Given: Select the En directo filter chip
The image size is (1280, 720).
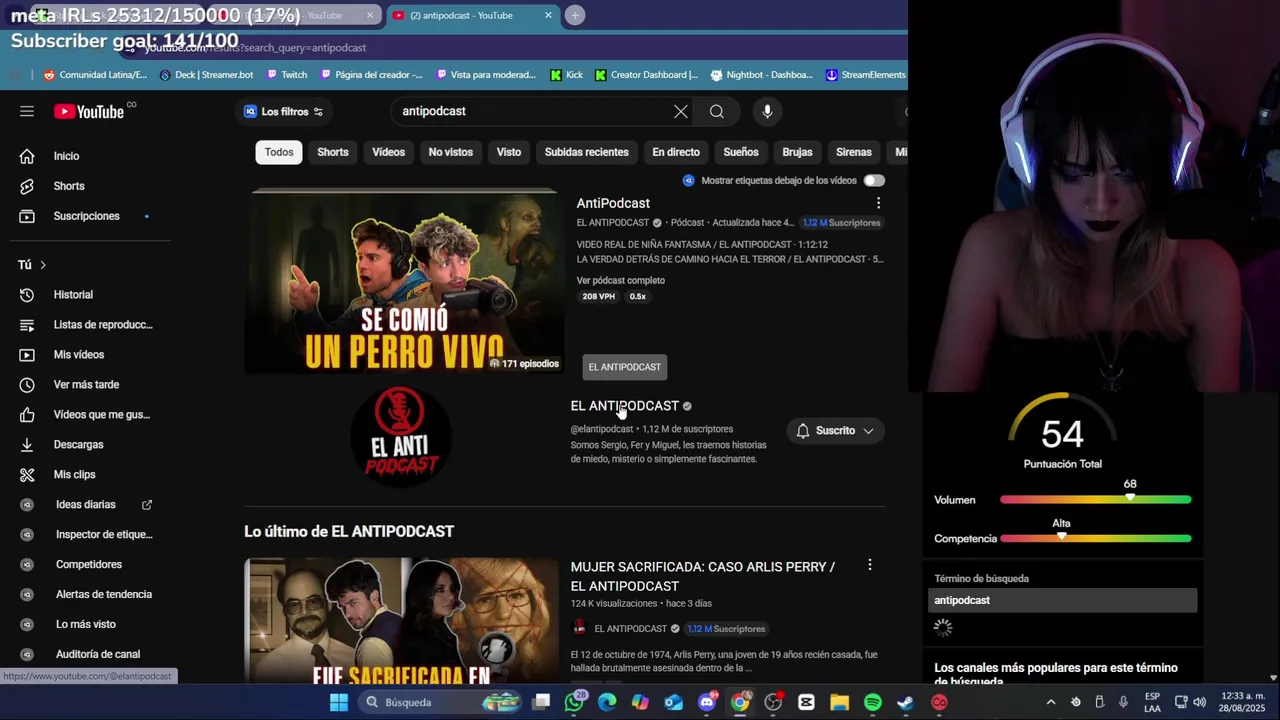Looking at the screenshot, I should [676, 152].
